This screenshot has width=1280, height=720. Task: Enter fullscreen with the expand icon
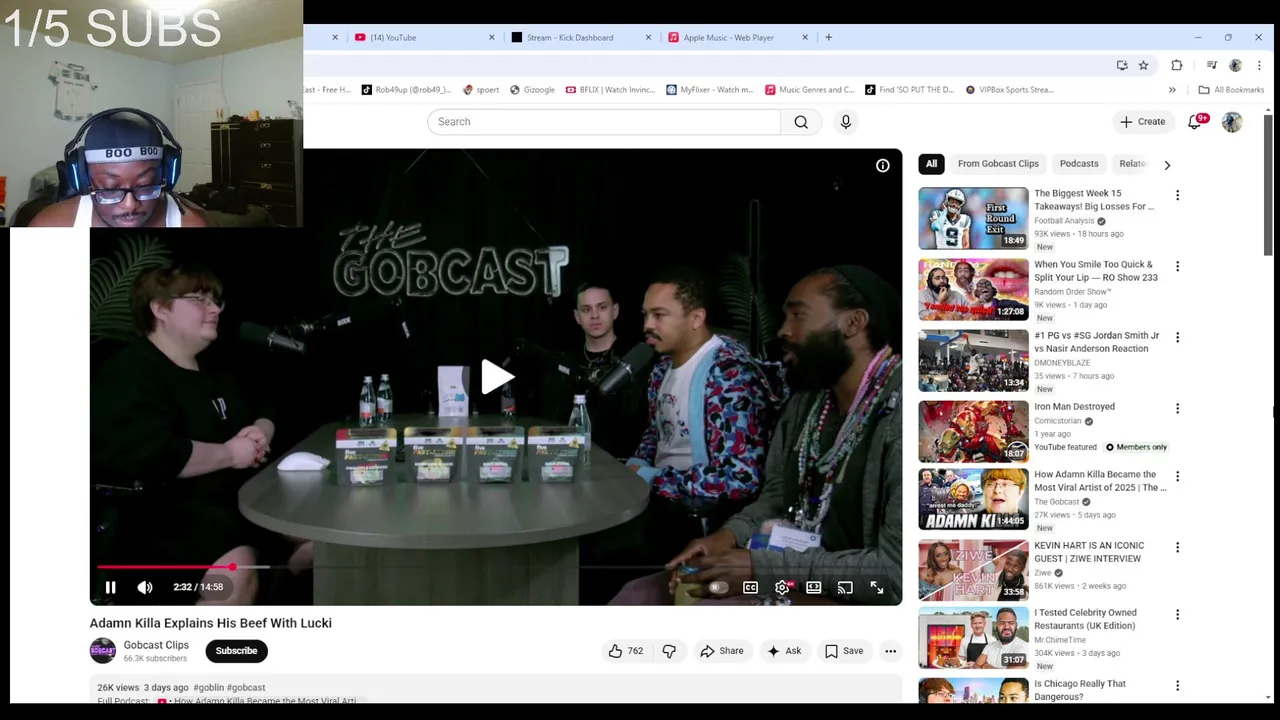pos(877,588)
